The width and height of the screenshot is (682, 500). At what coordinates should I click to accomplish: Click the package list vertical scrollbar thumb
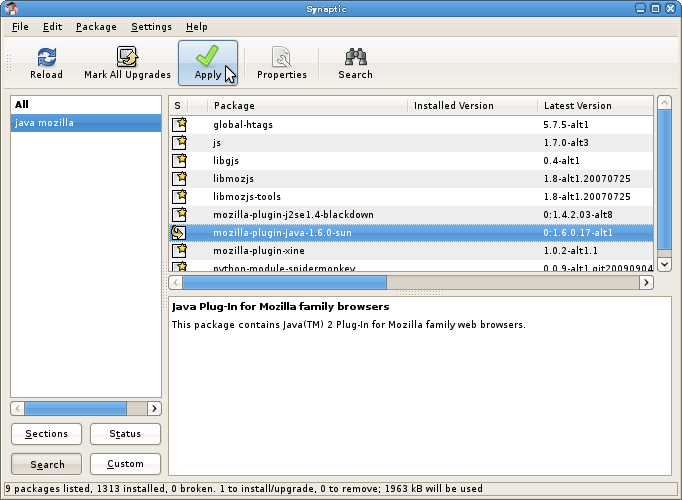[664, 180]
